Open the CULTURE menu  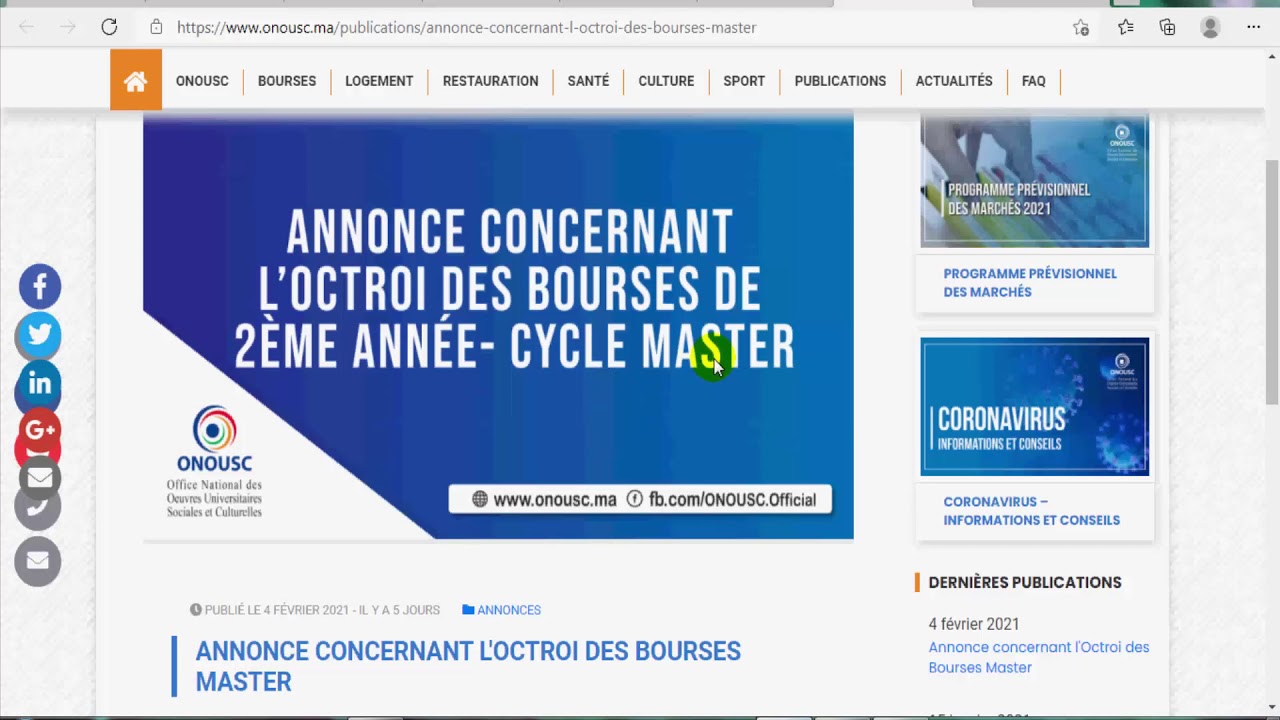[x=666, y=81]
